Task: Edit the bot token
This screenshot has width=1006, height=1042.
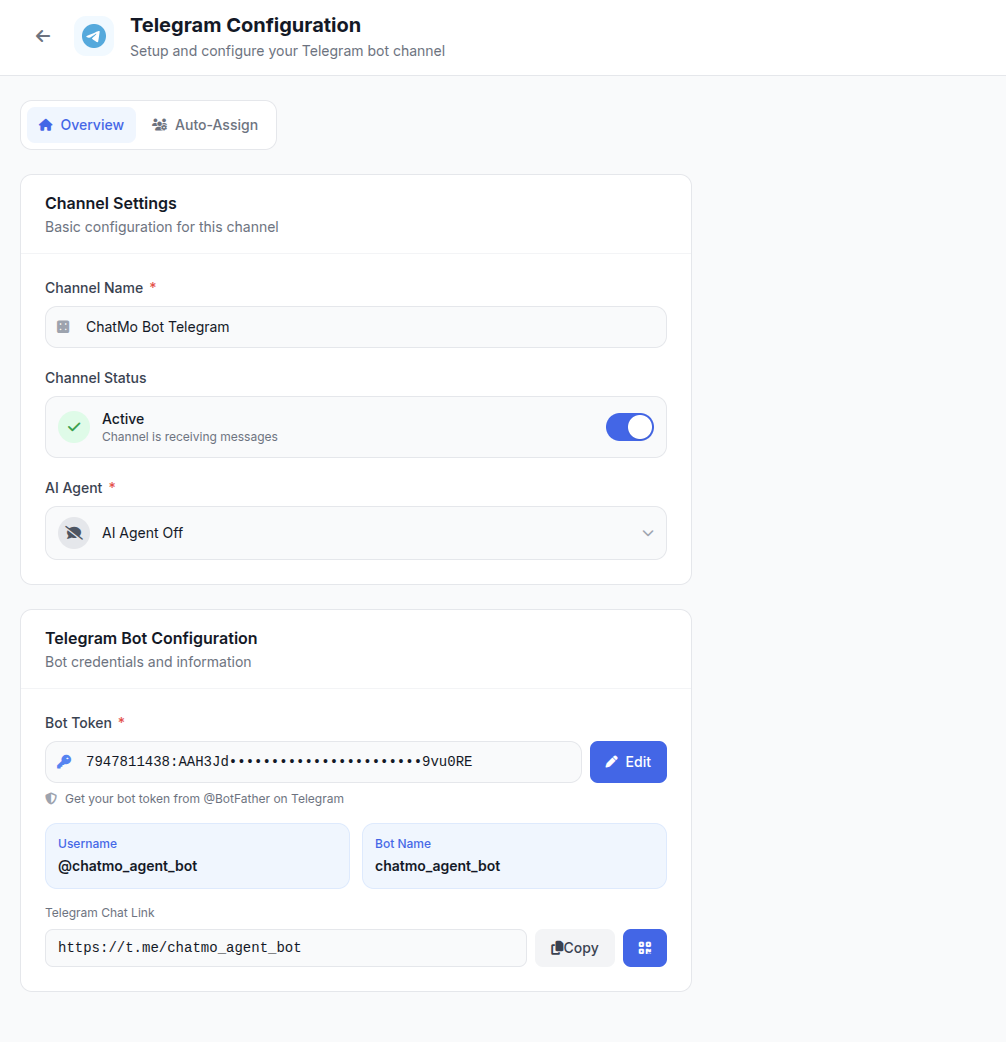Action: (x=628, y=762)
